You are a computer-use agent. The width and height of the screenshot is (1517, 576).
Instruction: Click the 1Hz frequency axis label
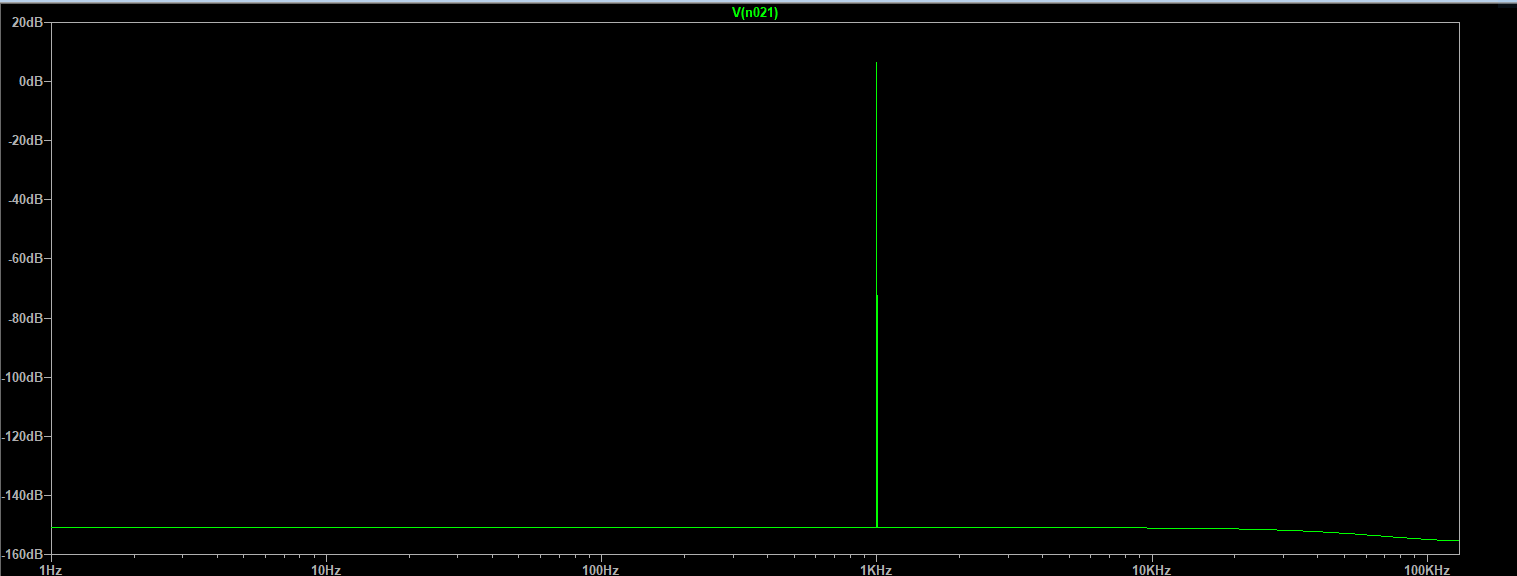(x=50, y=569)
